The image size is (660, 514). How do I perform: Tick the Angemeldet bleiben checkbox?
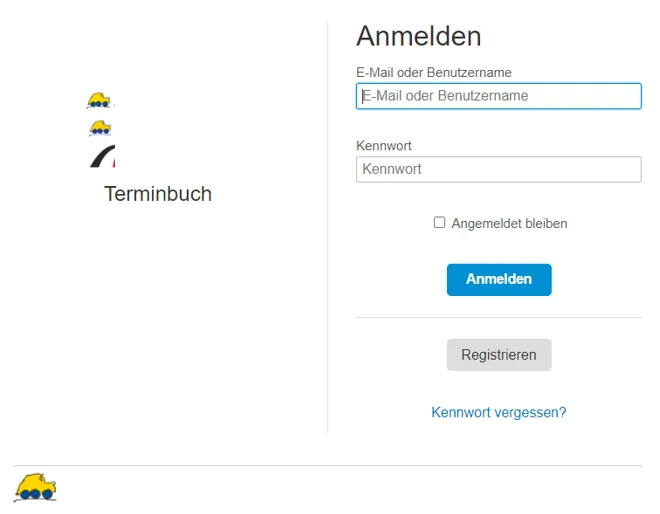tap(439, 222)
